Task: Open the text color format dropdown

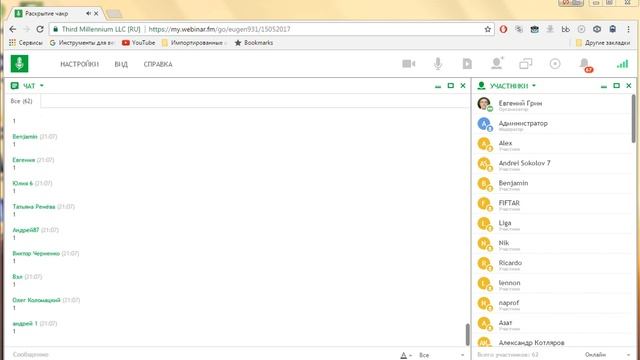Action: [x=406, y=355]
